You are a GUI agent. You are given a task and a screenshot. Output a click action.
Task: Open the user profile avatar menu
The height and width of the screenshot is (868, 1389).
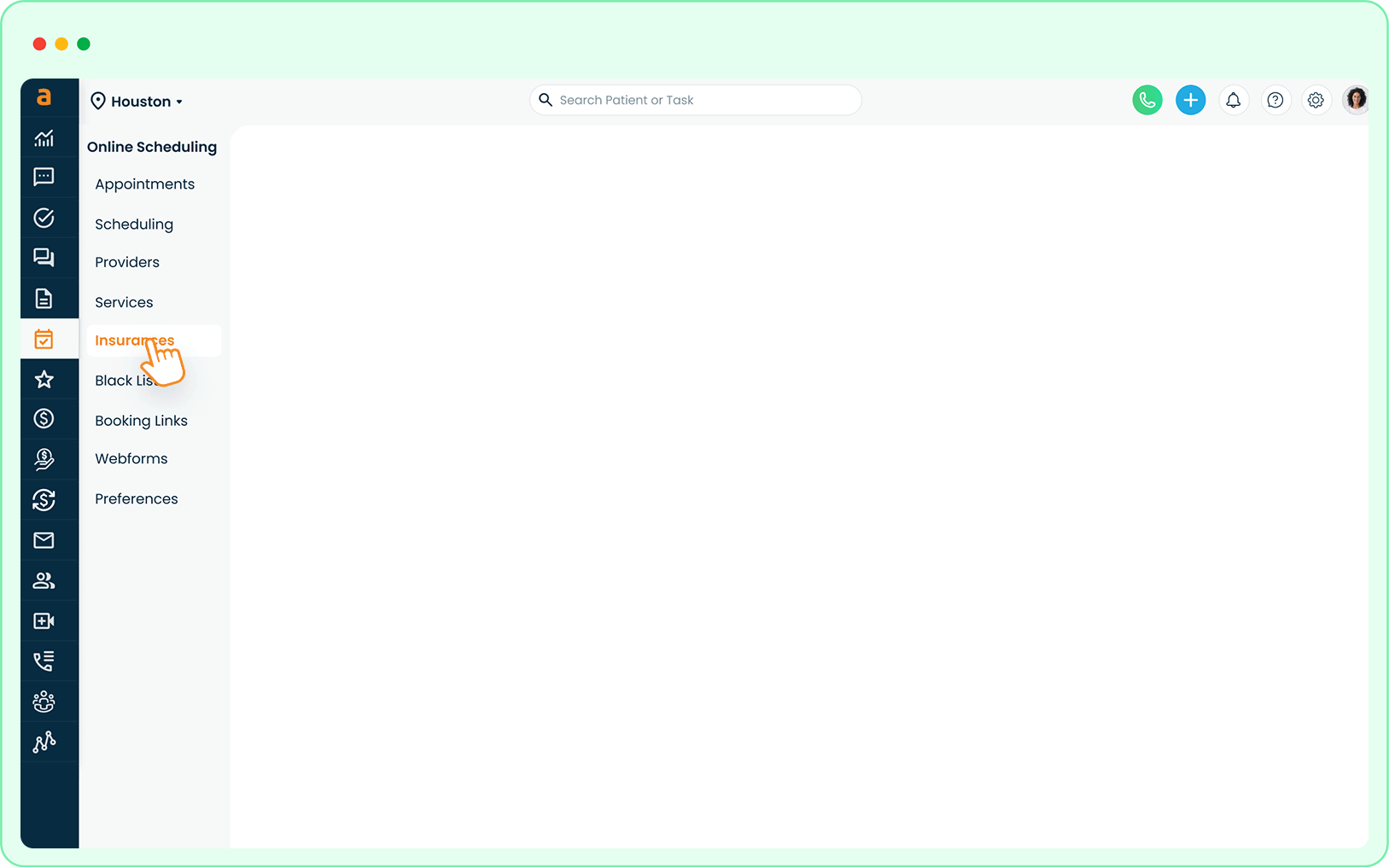click(1355, 100)
